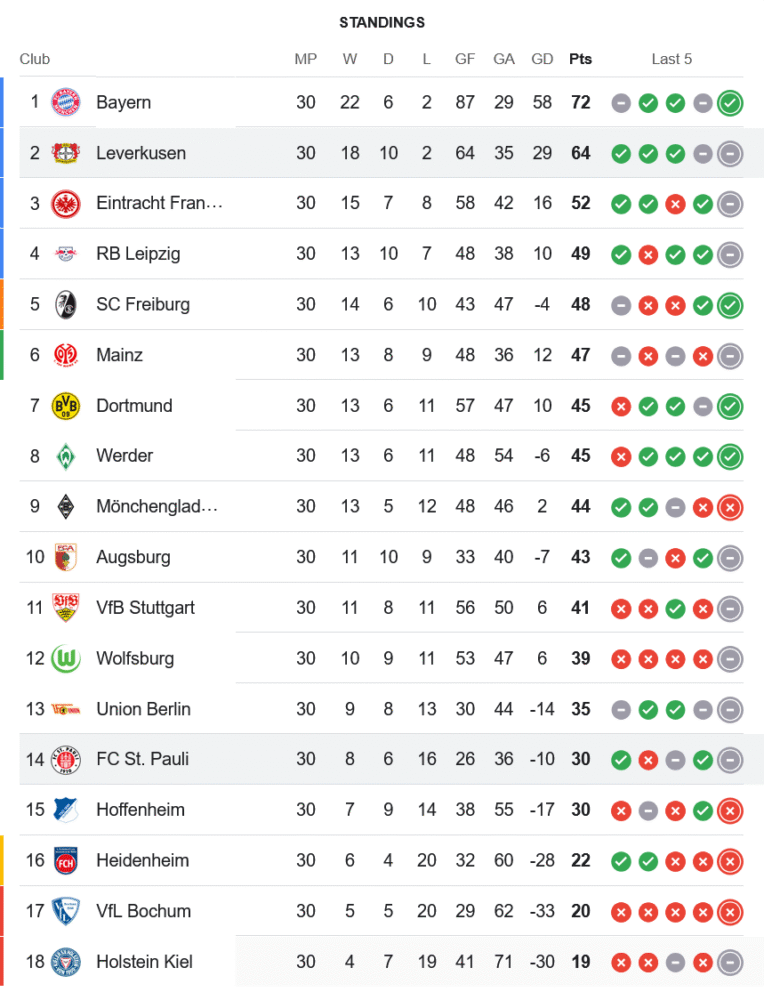The width and height of the screenshot is (764, 1000).
Task: Click the MP column header
Action: pos(306,59)
